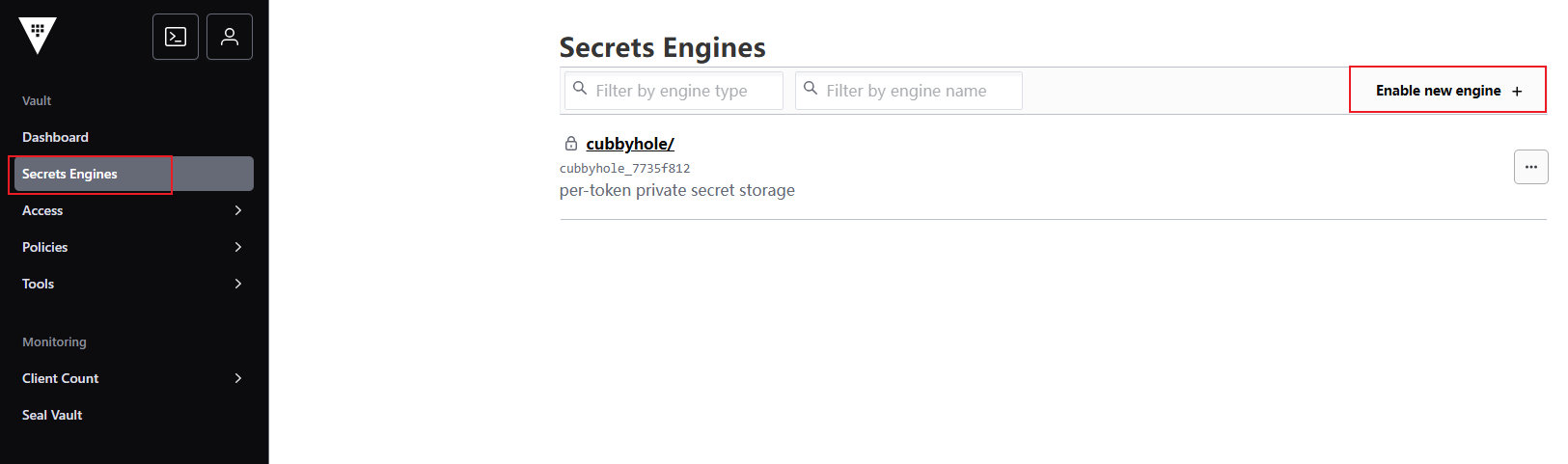The image size is (1568, 464).
Task: Click the engine type search magnifier icon
Action: click(x=580, y=89)
